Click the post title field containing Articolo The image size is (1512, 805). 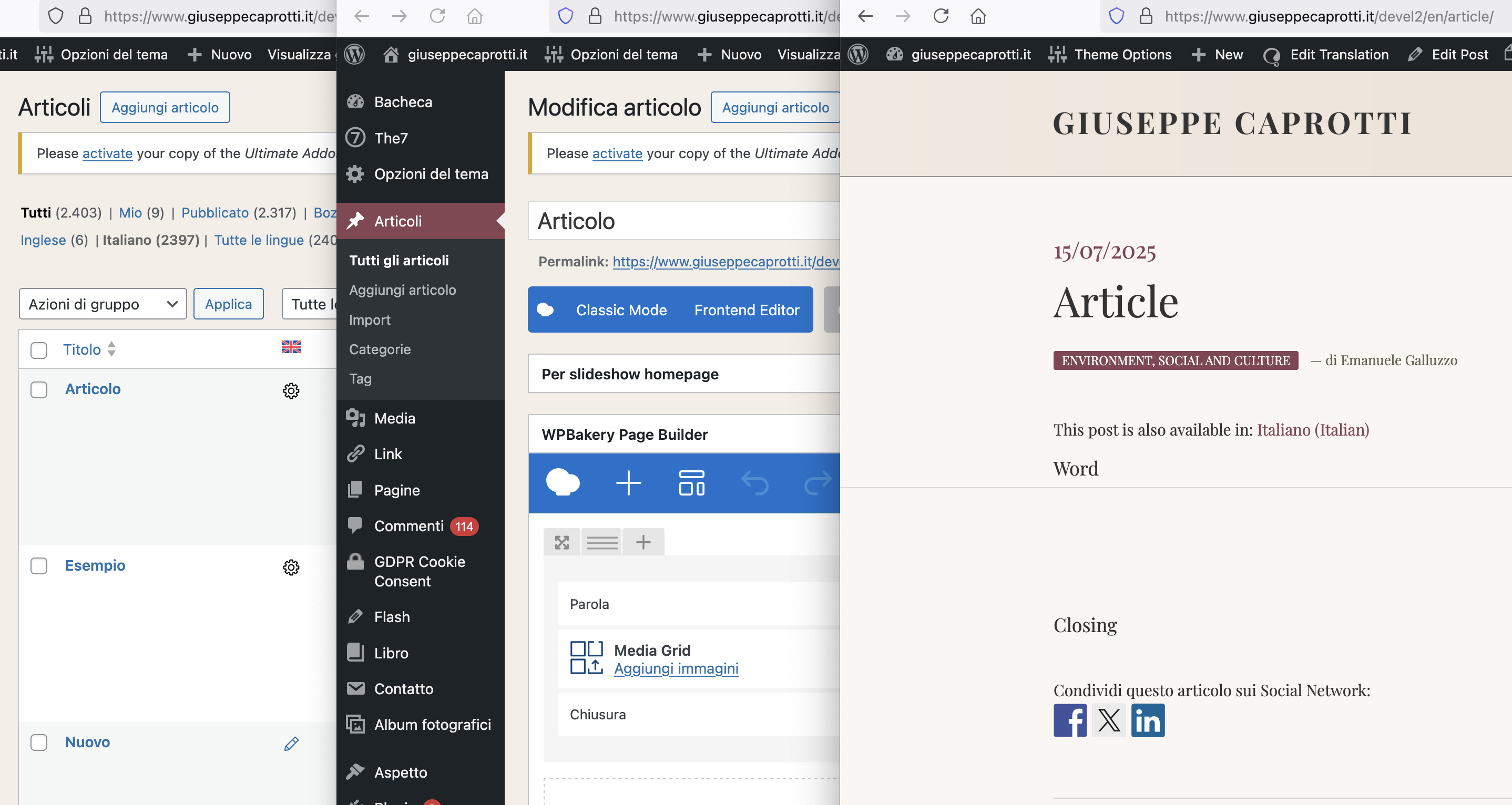click(x=684, y=221)
